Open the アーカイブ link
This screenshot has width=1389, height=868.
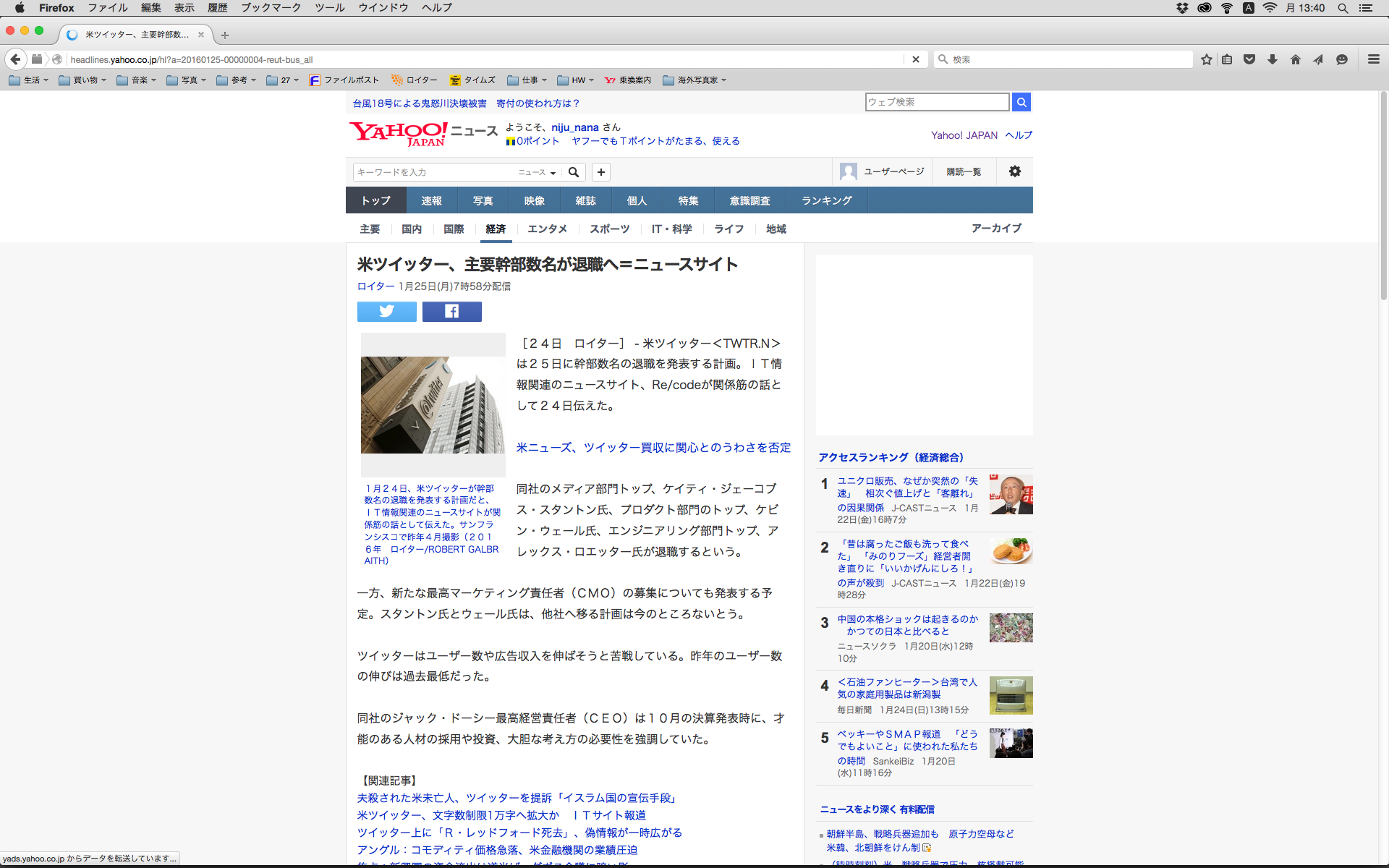(995, 228)
